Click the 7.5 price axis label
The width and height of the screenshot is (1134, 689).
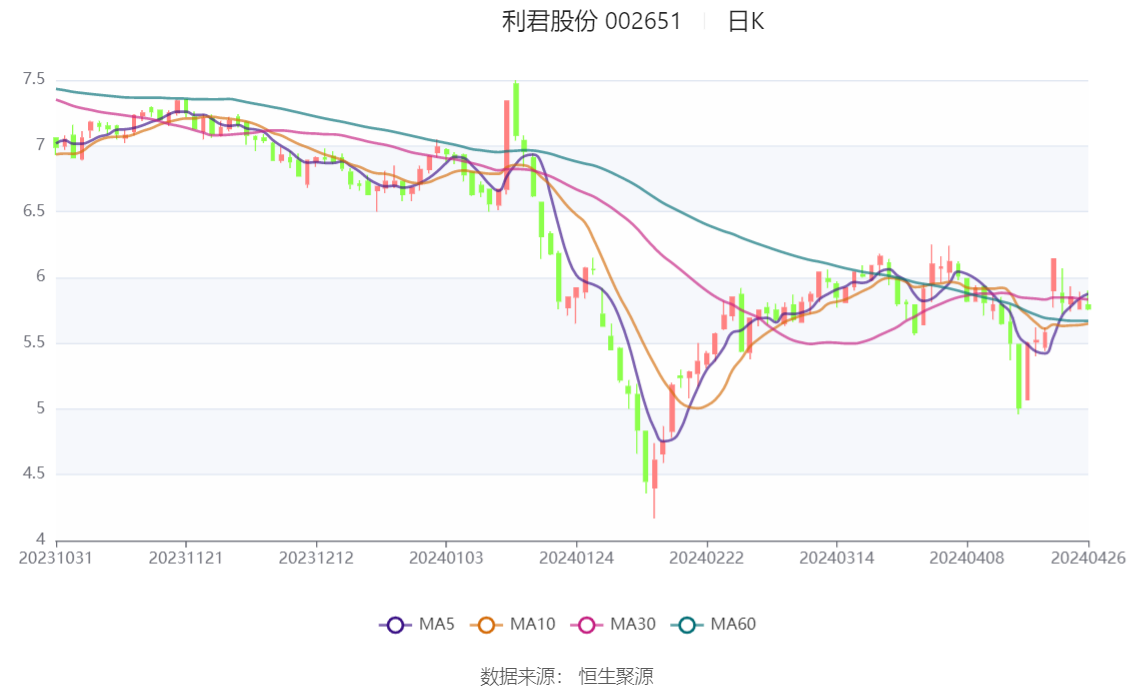[34, 79]
